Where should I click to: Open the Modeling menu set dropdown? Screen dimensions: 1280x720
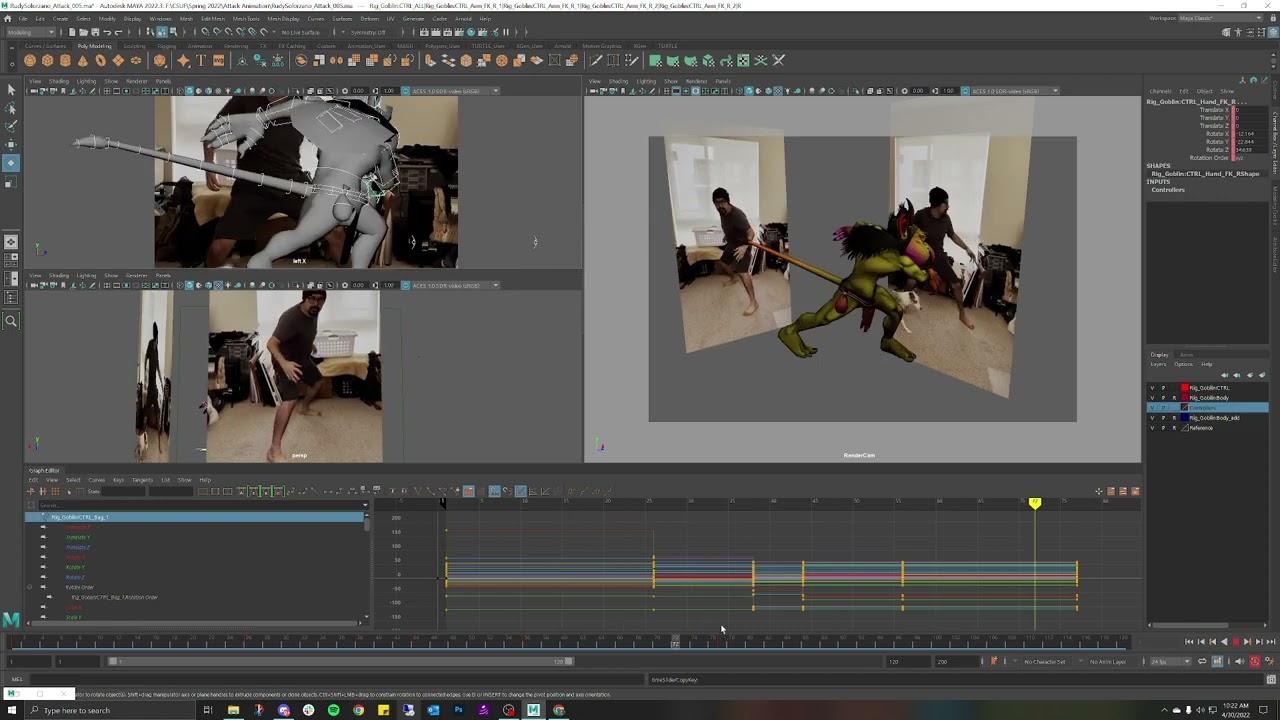coord(33,32)
